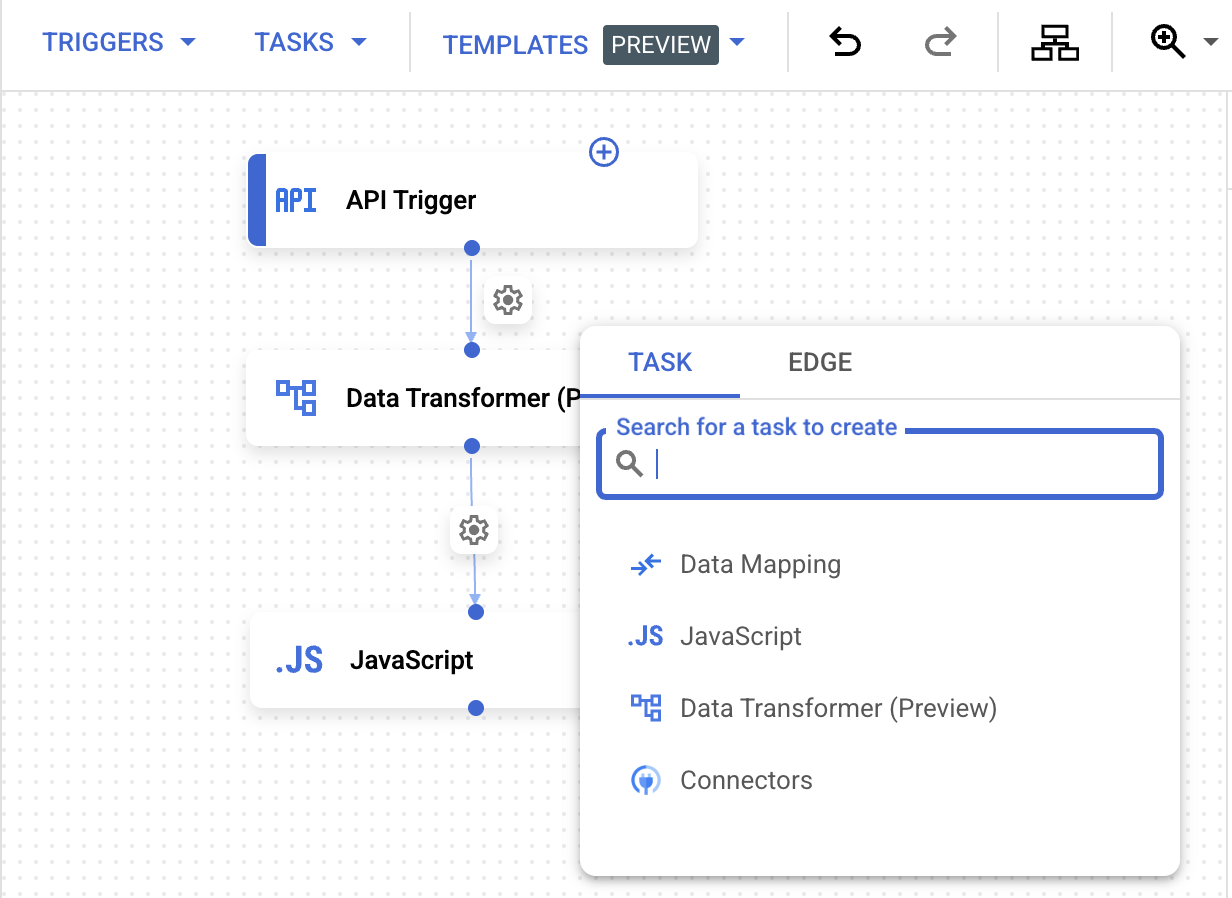Click the undo icon in the toolbar
Screen dimensions: 1232x898
click(x=843, y=43)
